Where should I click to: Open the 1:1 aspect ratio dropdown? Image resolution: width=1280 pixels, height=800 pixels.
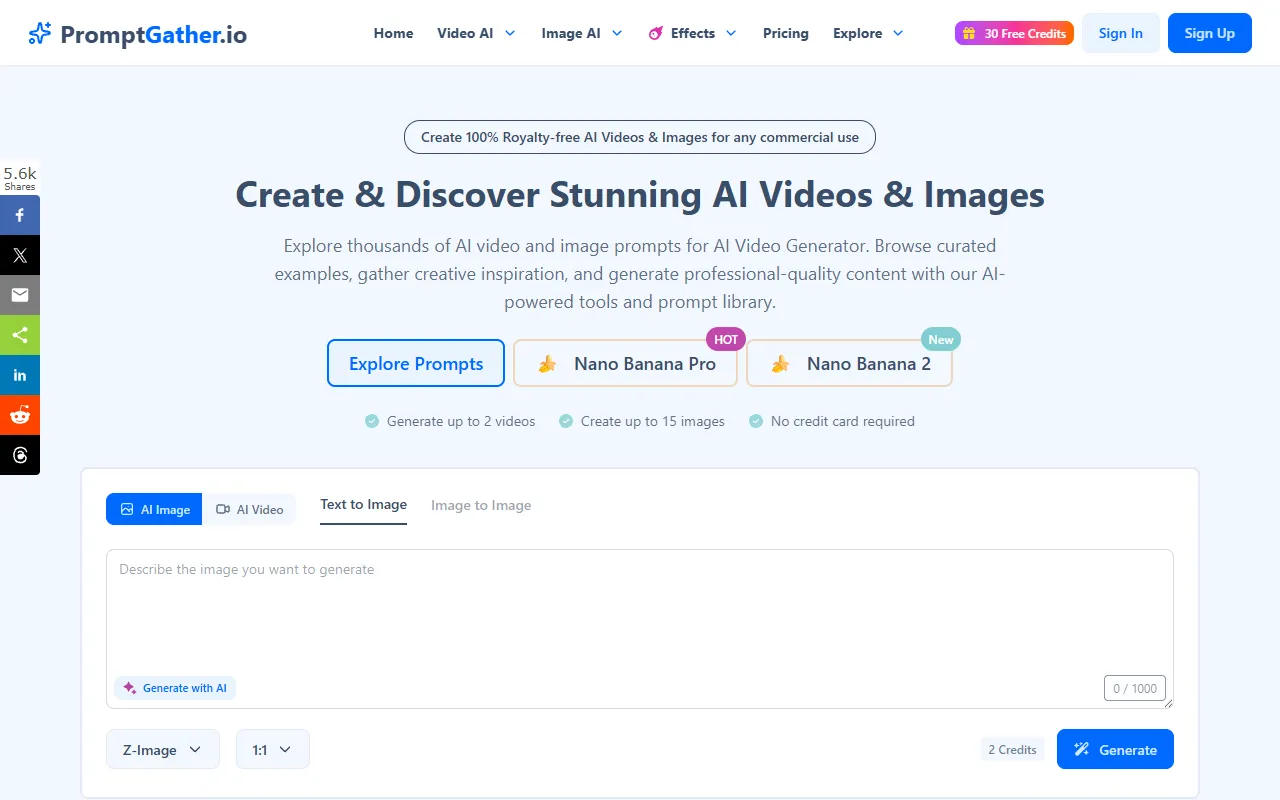click(x=272, y=749)
